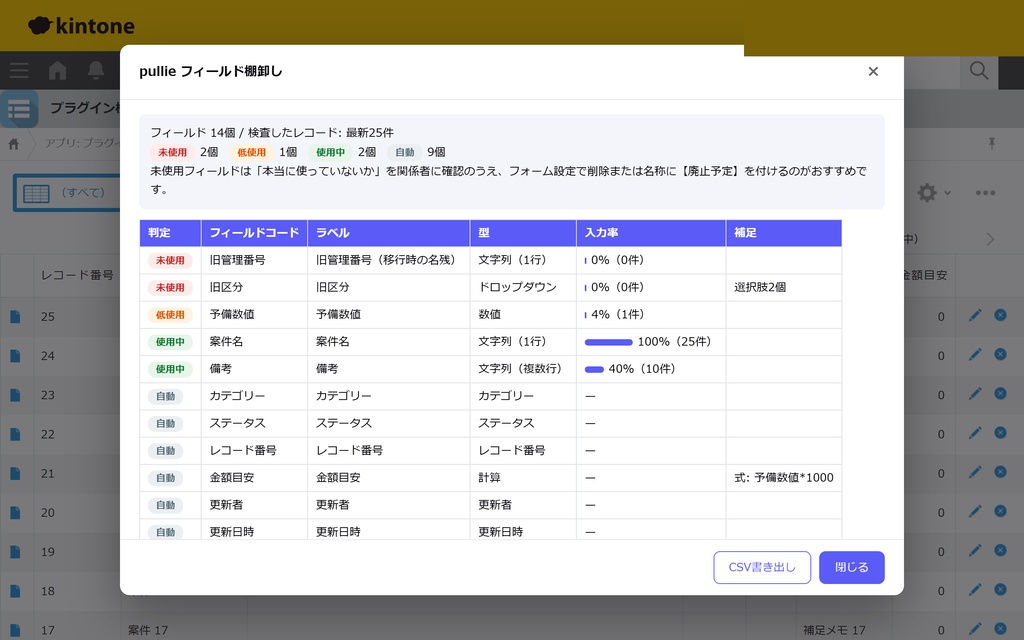Click the 旧管理番号（移行時の名残） label cell
This screenshot has height=640, width=1024.
click(x=389, y=261)
